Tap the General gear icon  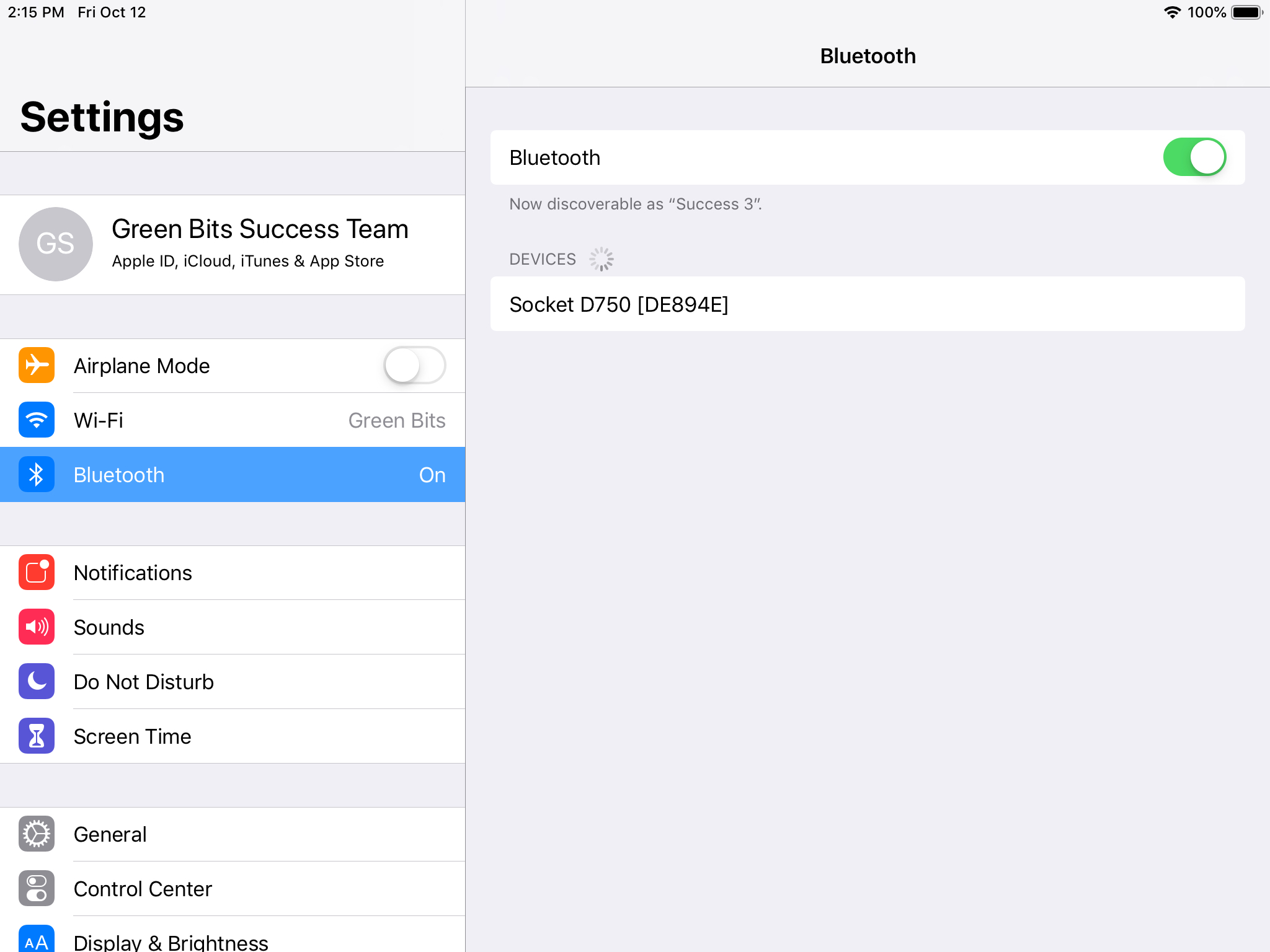coord(37,834)
